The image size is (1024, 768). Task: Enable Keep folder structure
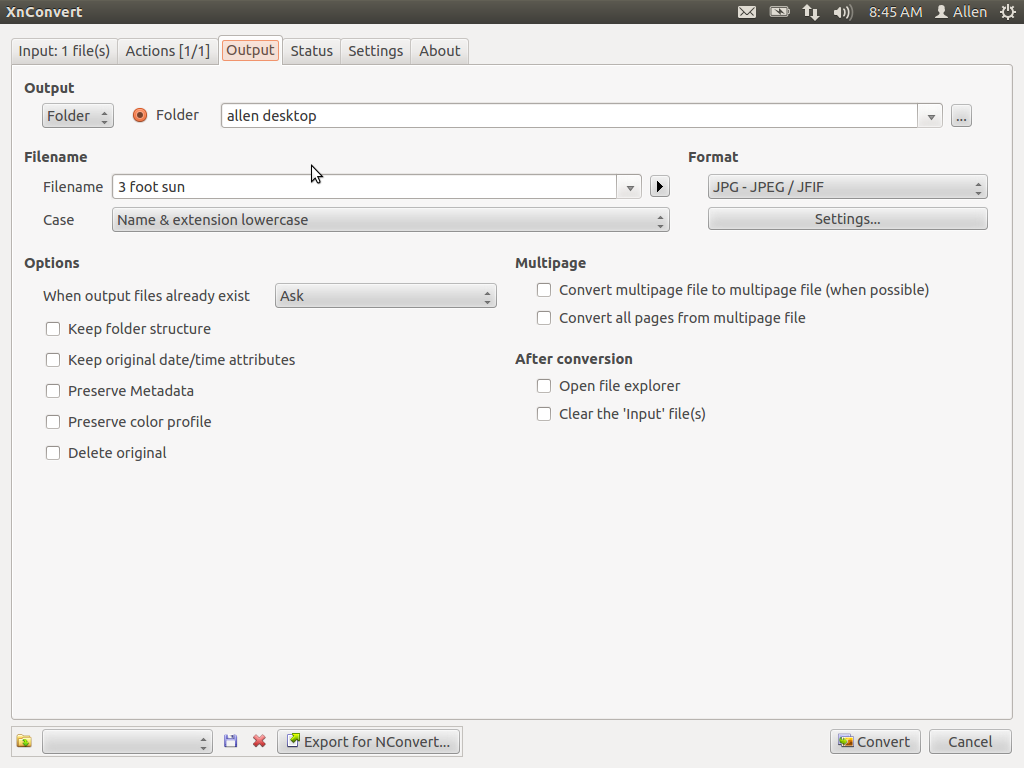(x=53, y=329)
